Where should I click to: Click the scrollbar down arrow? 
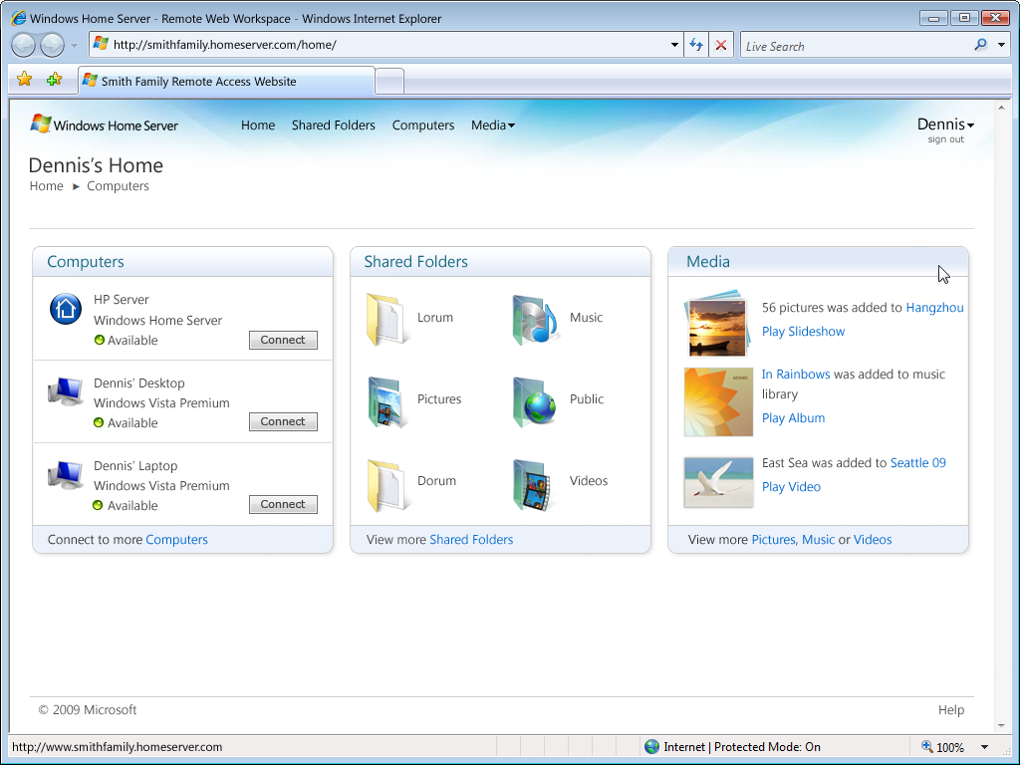(x=1001, y=725)
